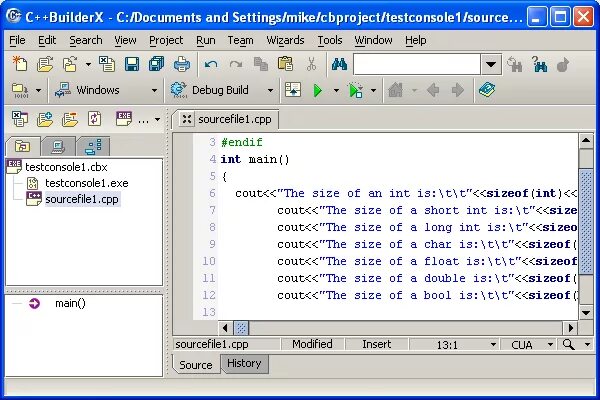Screen dimensions: 600x400
Task: Switch to the History tab
Action: (x=244, y=363)
